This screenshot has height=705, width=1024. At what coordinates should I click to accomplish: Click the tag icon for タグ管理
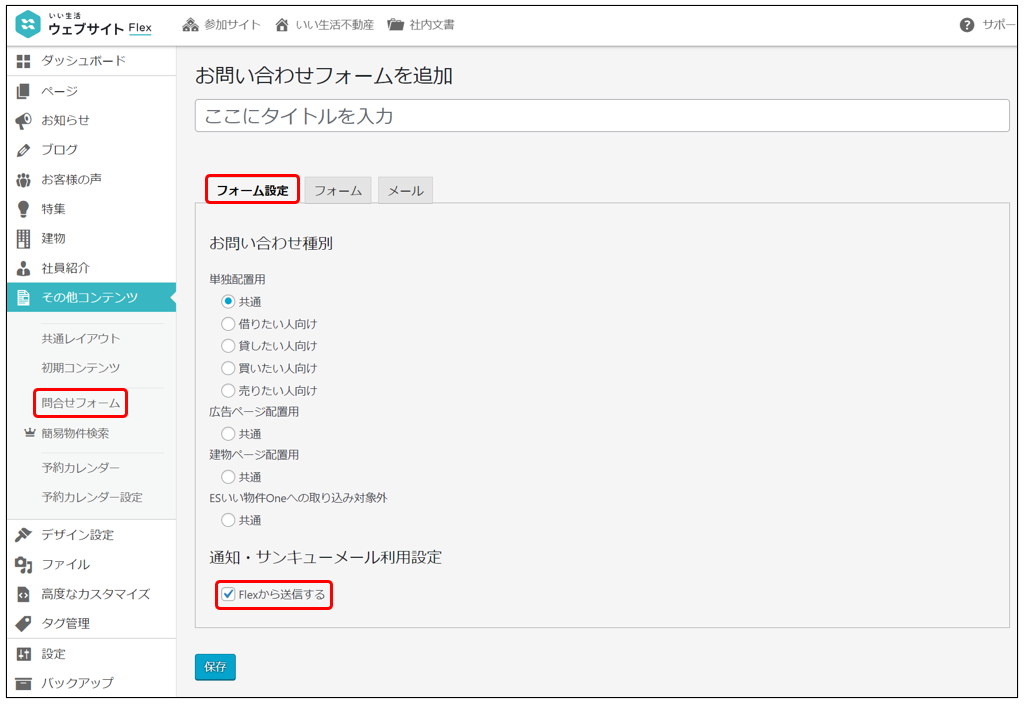point(24,623)
